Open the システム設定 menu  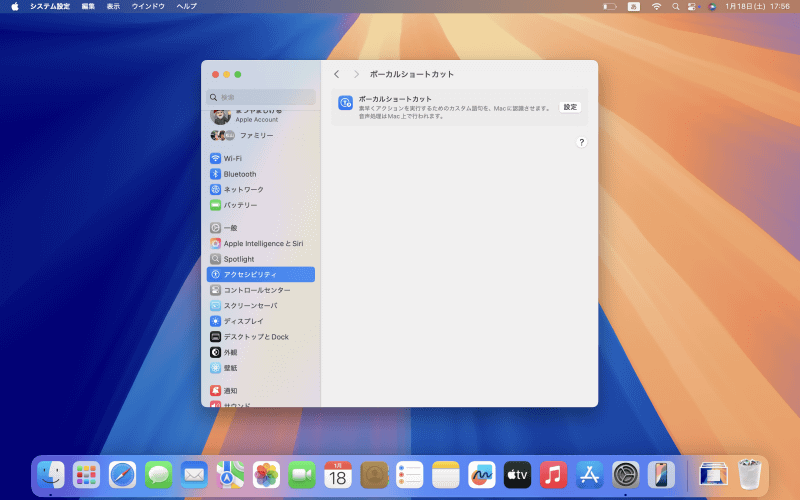pos(49,6)
